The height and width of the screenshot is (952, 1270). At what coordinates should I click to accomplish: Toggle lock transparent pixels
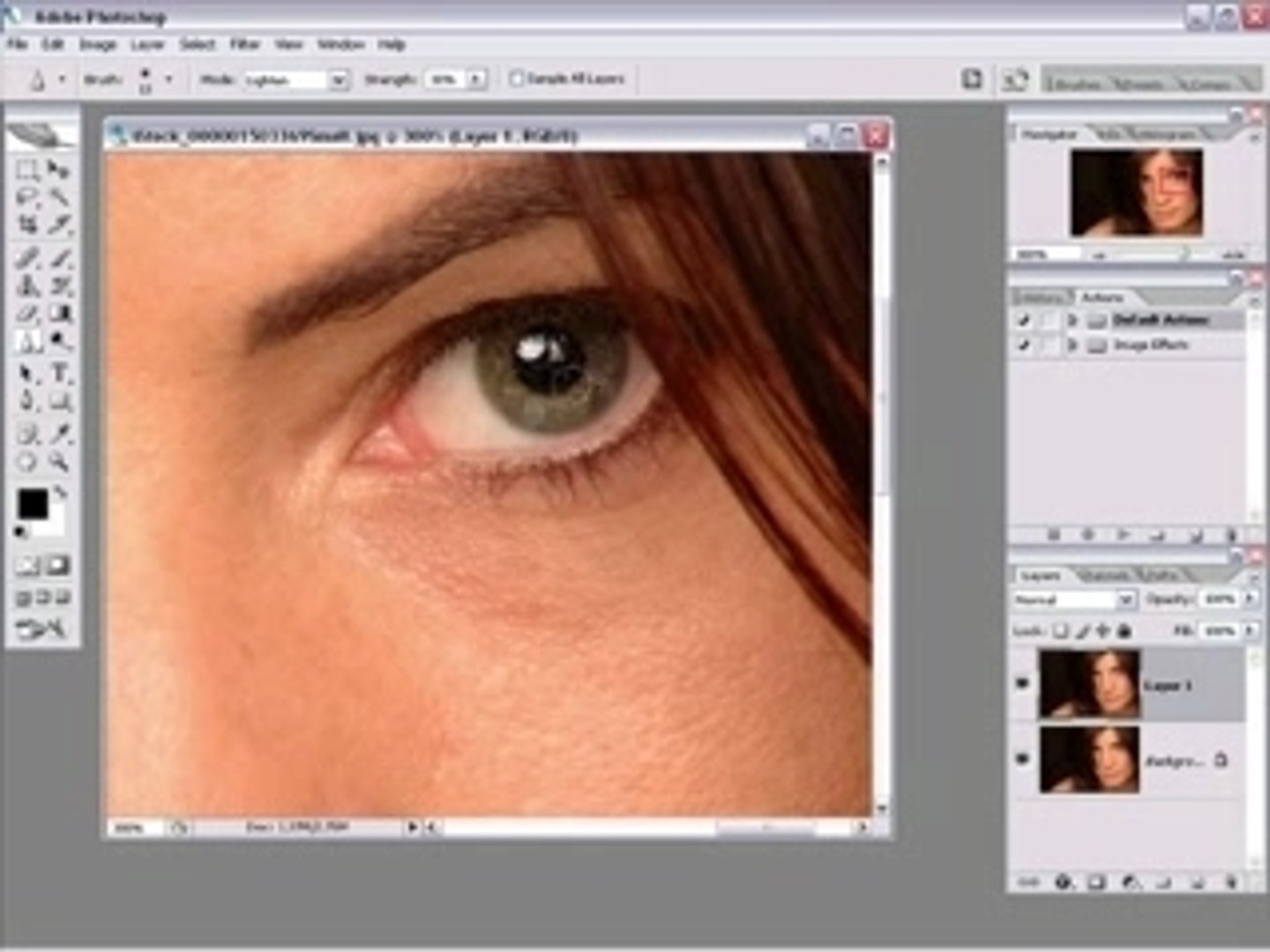[x=1062, y=631]
